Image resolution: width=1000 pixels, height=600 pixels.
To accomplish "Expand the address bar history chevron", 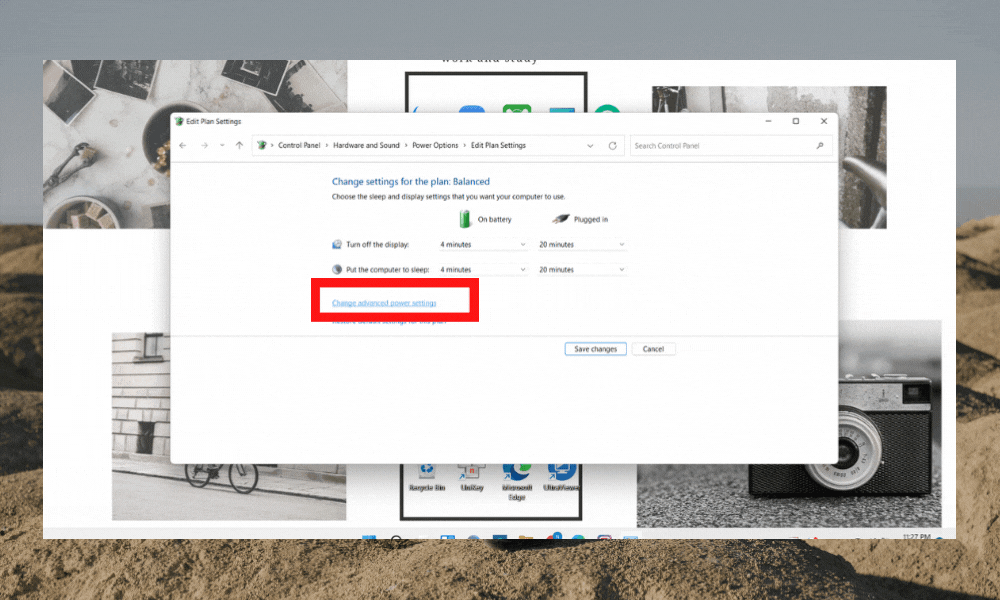I will (x=590, y=145).
